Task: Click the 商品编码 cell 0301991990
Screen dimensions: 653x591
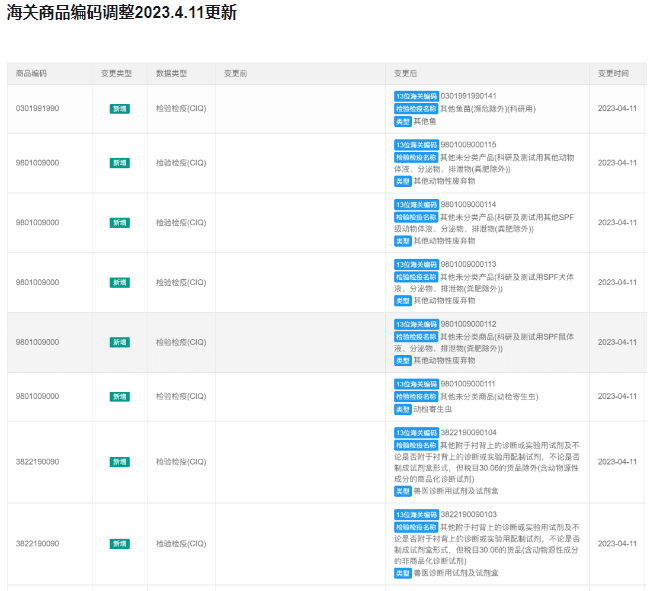Action: coord(37,108)
